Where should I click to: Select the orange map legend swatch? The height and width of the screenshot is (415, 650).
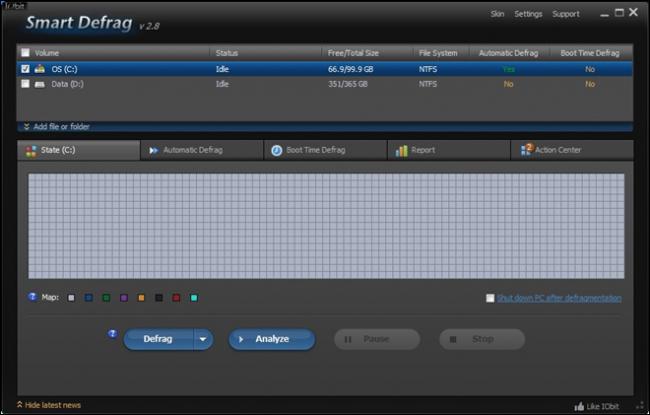tap(141, 298)
